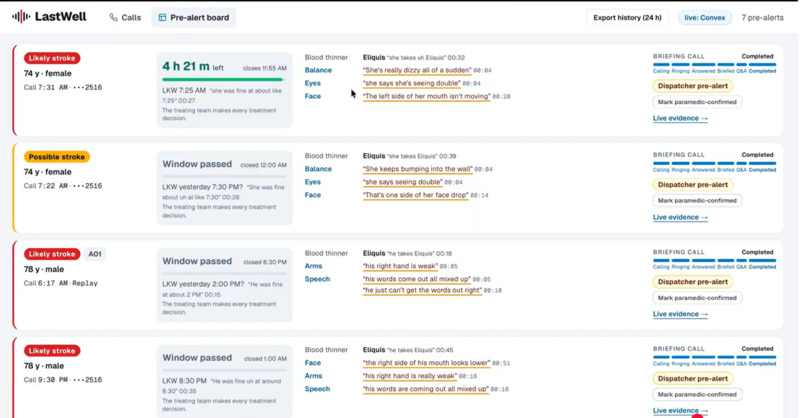The height and width of the screenshot is (418, 806).
Task: Click the "Call 6:17 AM · Replay" line
Action: point(61,283)
